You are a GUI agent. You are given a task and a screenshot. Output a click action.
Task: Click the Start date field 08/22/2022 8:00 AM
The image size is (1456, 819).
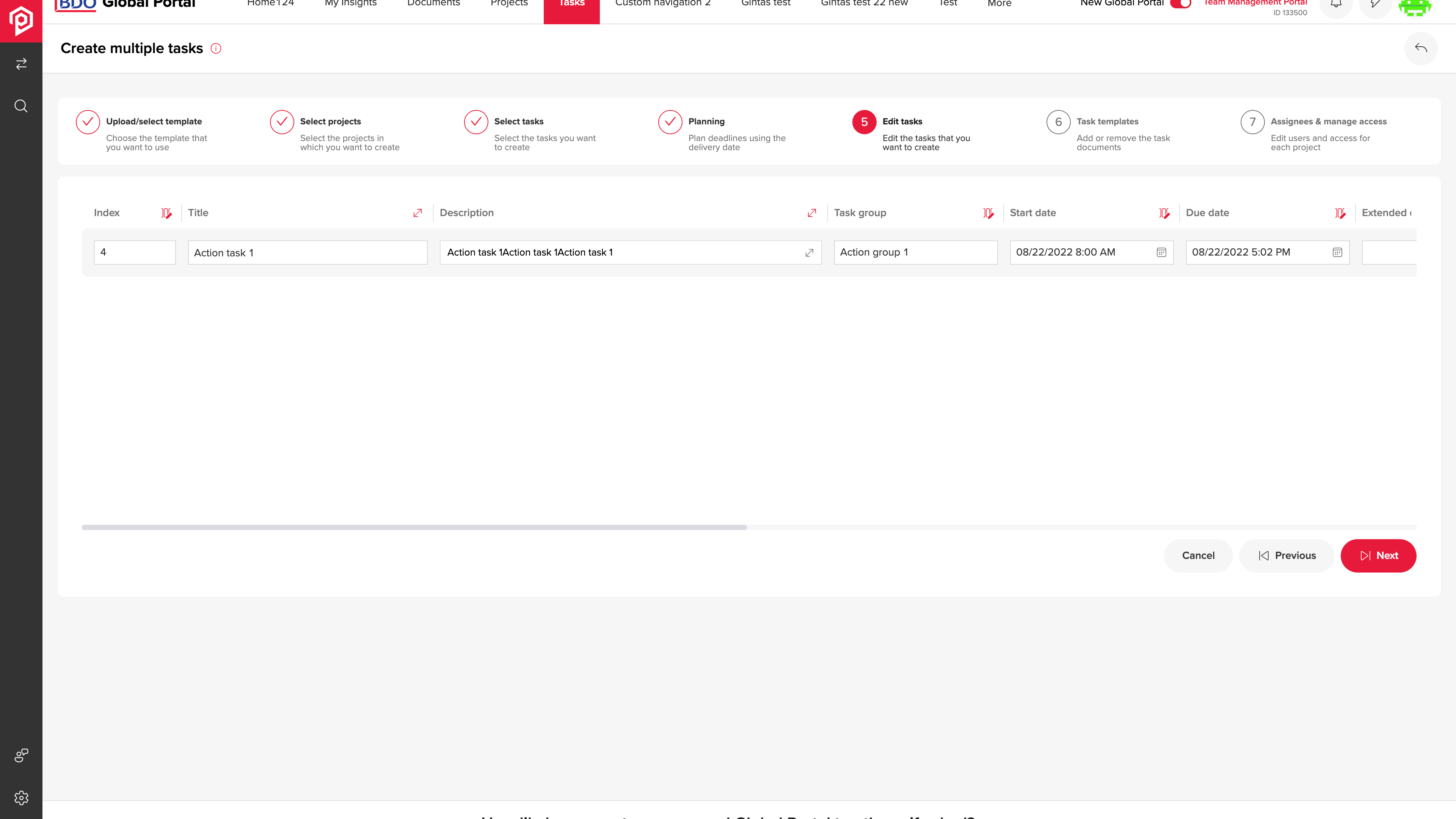tap(1092, 253)
